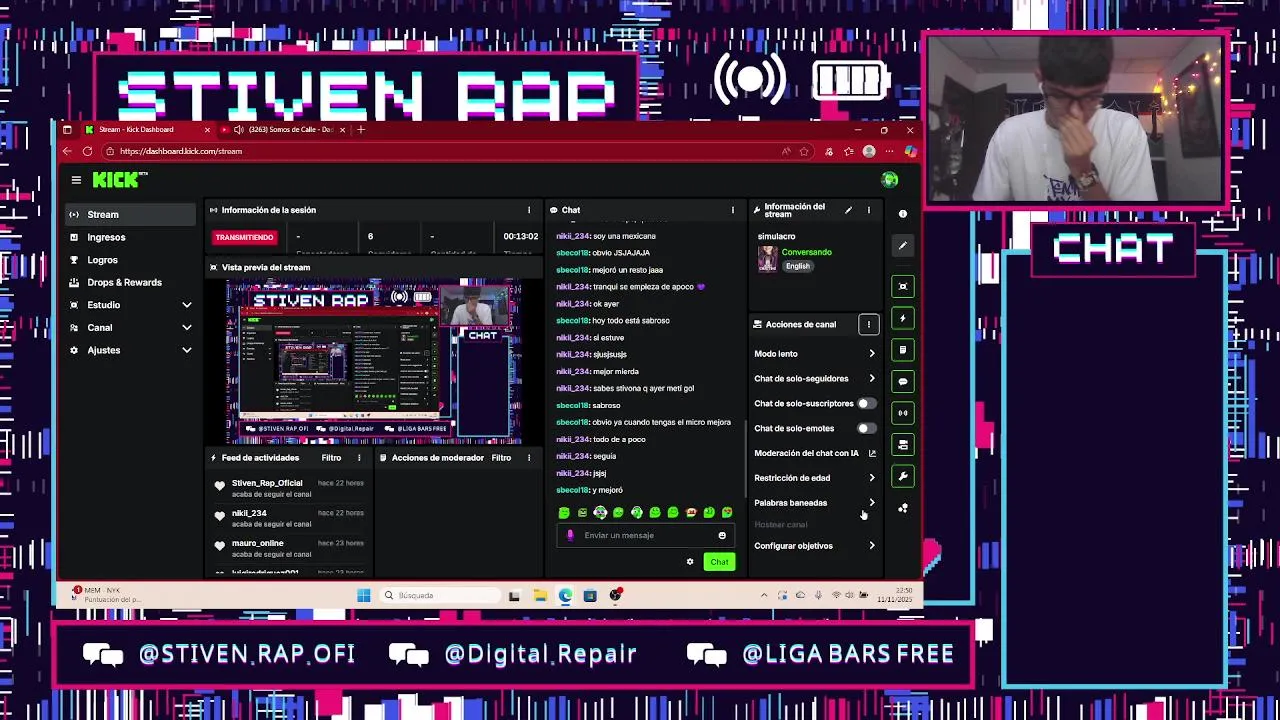This screenshot has width=1280, height=720.
Task: Open Chat de solo-seguidores options arrow
Action: coord(871,378)
